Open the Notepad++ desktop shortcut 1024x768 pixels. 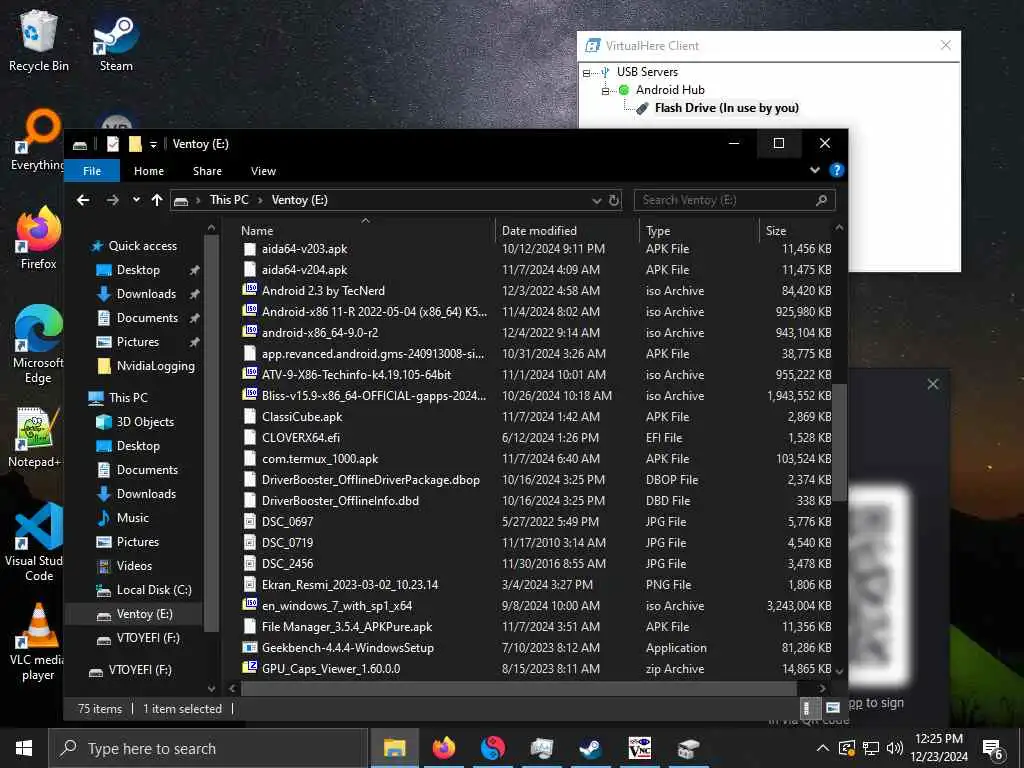[x=35, y=436]
